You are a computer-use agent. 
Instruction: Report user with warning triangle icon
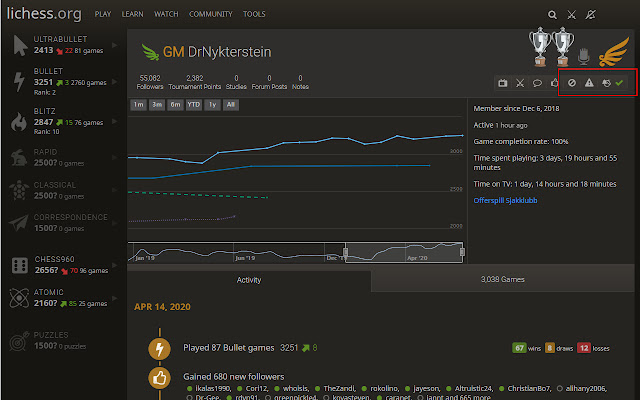point(589,83)
